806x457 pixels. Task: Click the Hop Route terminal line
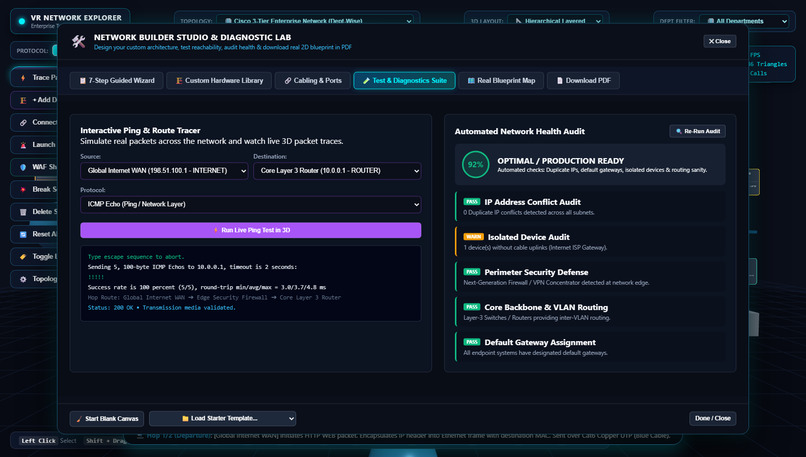click(214, 297)
